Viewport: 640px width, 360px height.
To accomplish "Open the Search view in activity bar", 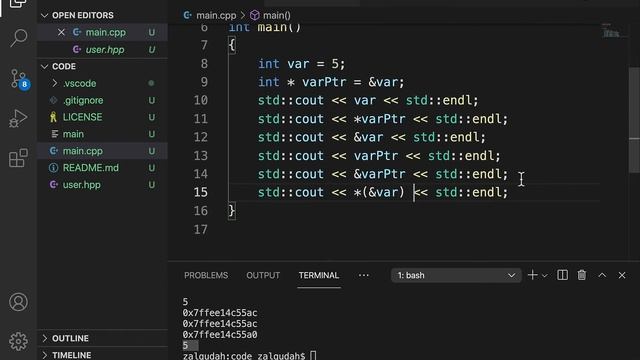I will coord(18,38).
